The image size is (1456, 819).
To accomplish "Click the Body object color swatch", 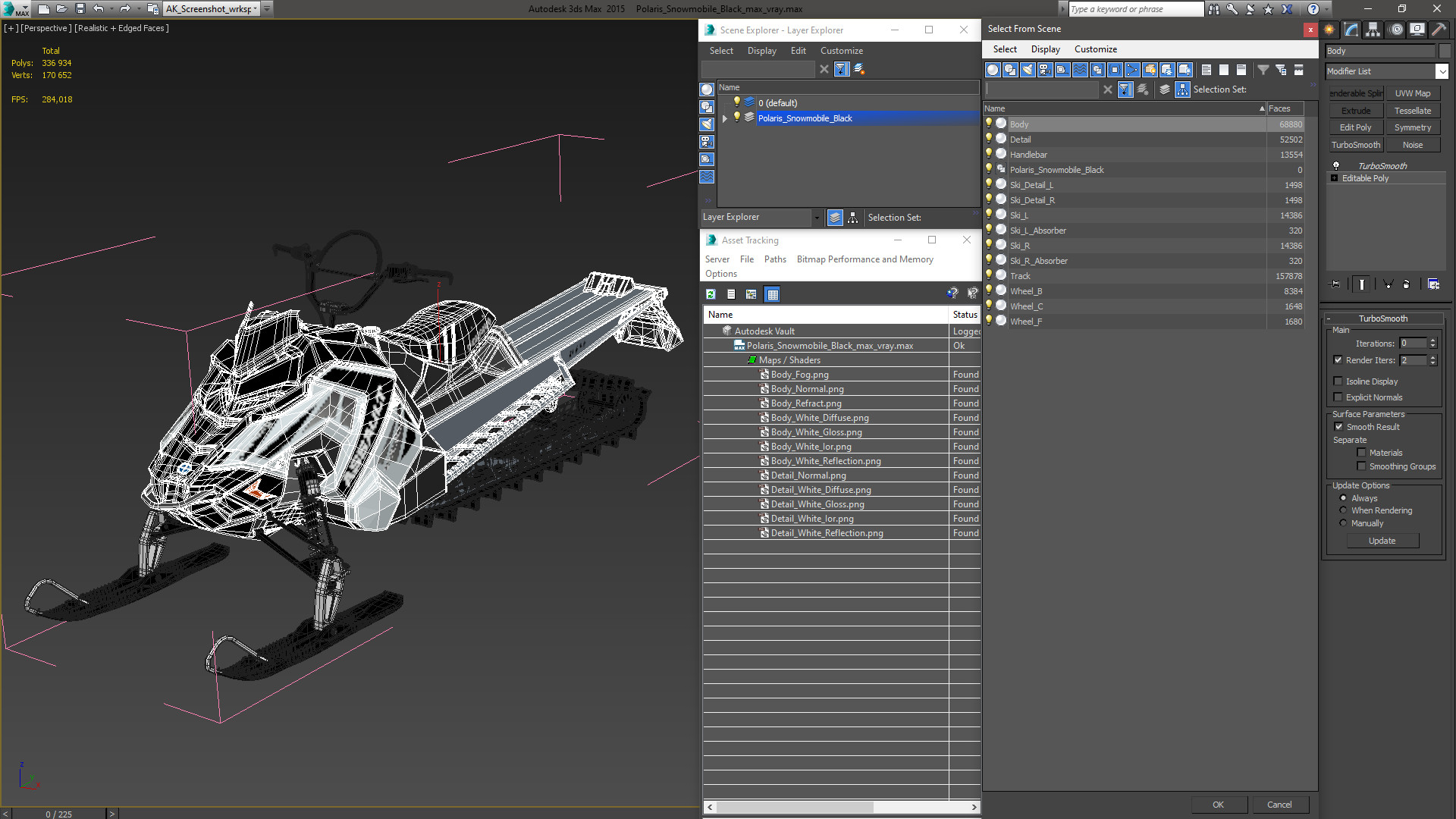I will tap(1445, 51).
